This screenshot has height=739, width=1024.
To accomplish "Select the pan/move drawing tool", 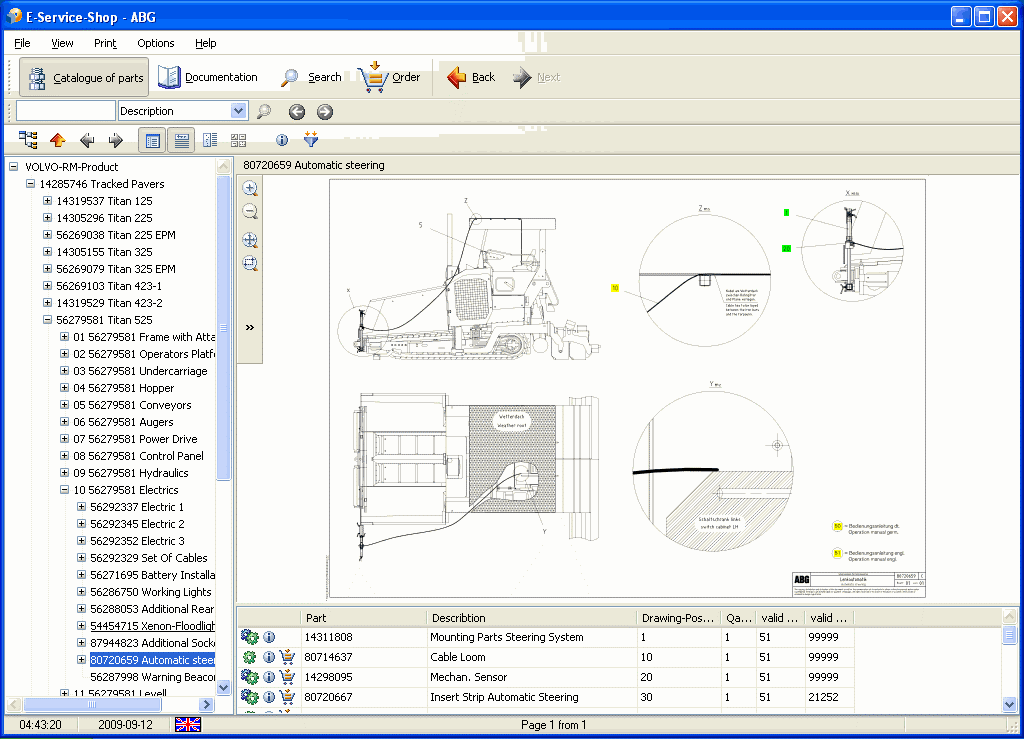I will (250, 240).
